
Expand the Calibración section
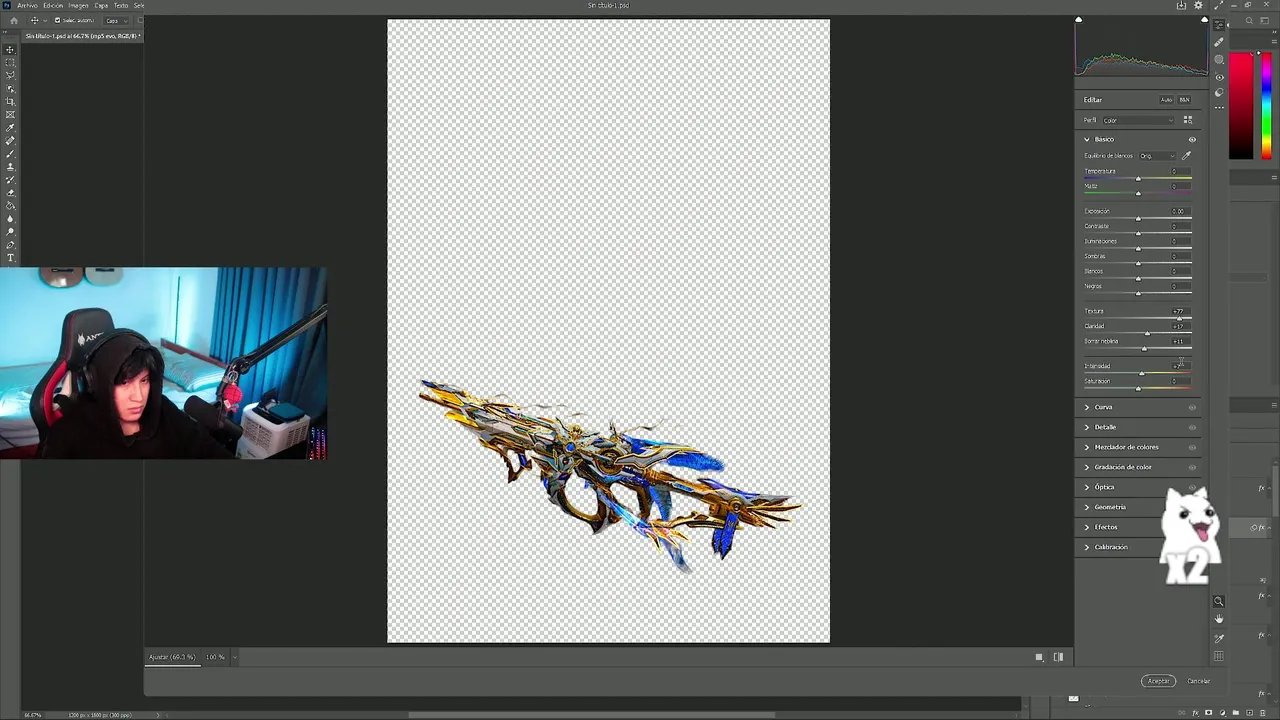tap(1087, 547)
